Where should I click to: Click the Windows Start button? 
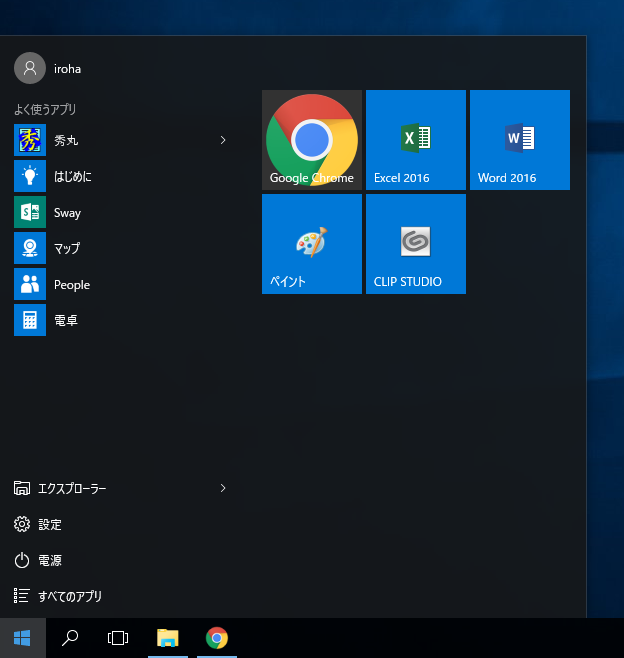(22, 638)
